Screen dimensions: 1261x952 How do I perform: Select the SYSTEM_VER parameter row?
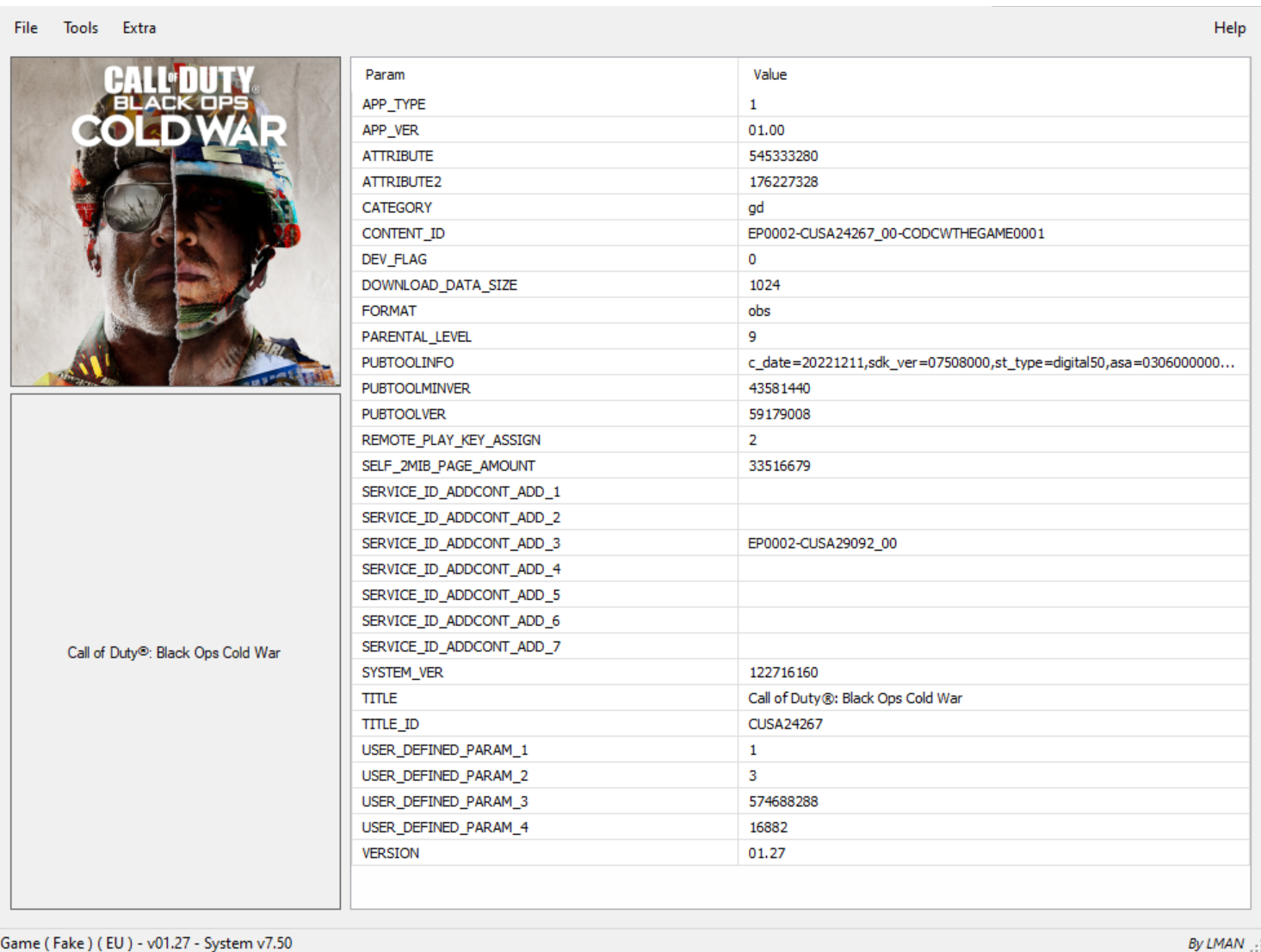402,672
